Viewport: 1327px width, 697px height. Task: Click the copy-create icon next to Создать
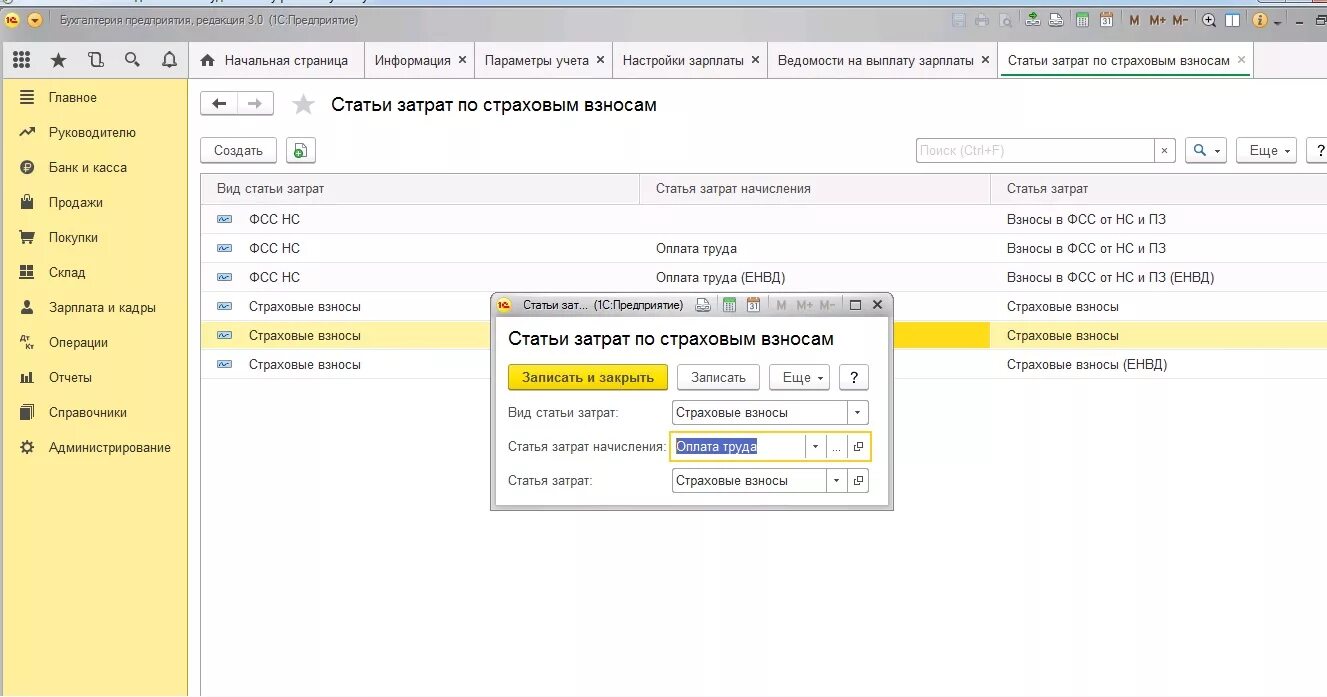pos(300,151)
